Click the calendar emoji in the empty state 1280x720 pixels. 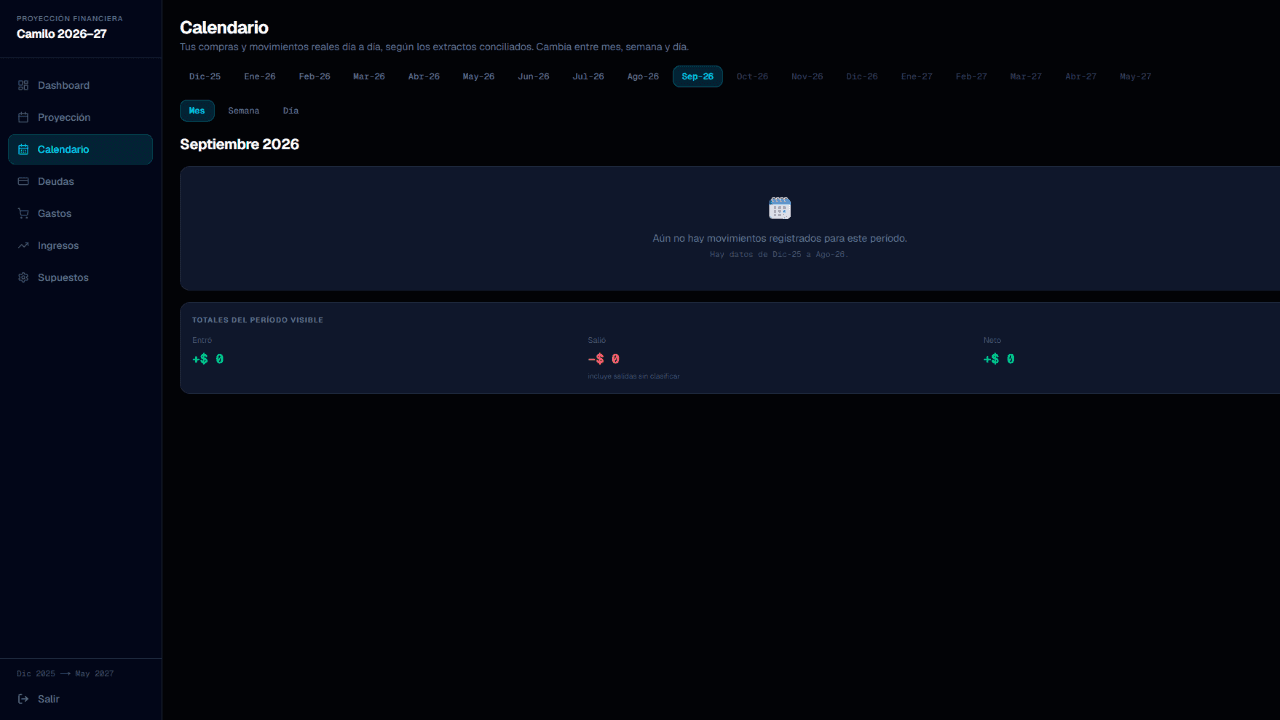[x=780, y=208]
